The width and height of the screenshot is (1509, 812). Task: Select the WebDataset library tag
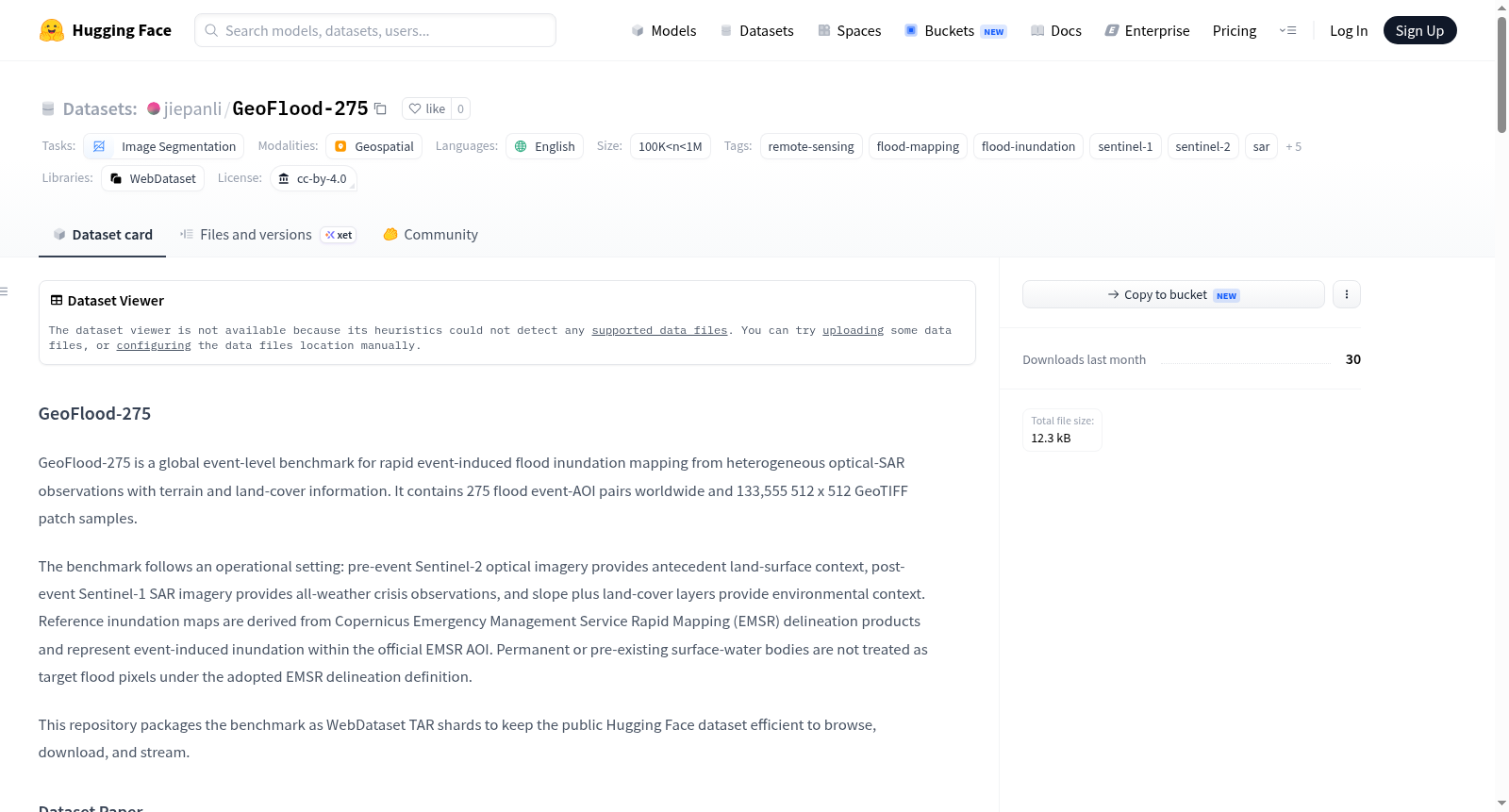[x=153, y=178]
